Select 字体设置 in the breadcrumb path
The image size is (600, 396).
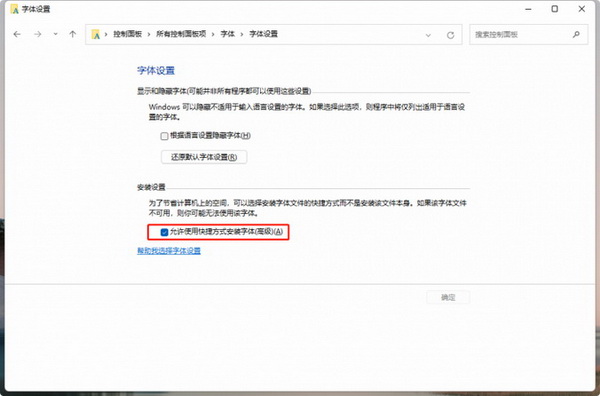point(263,34)
